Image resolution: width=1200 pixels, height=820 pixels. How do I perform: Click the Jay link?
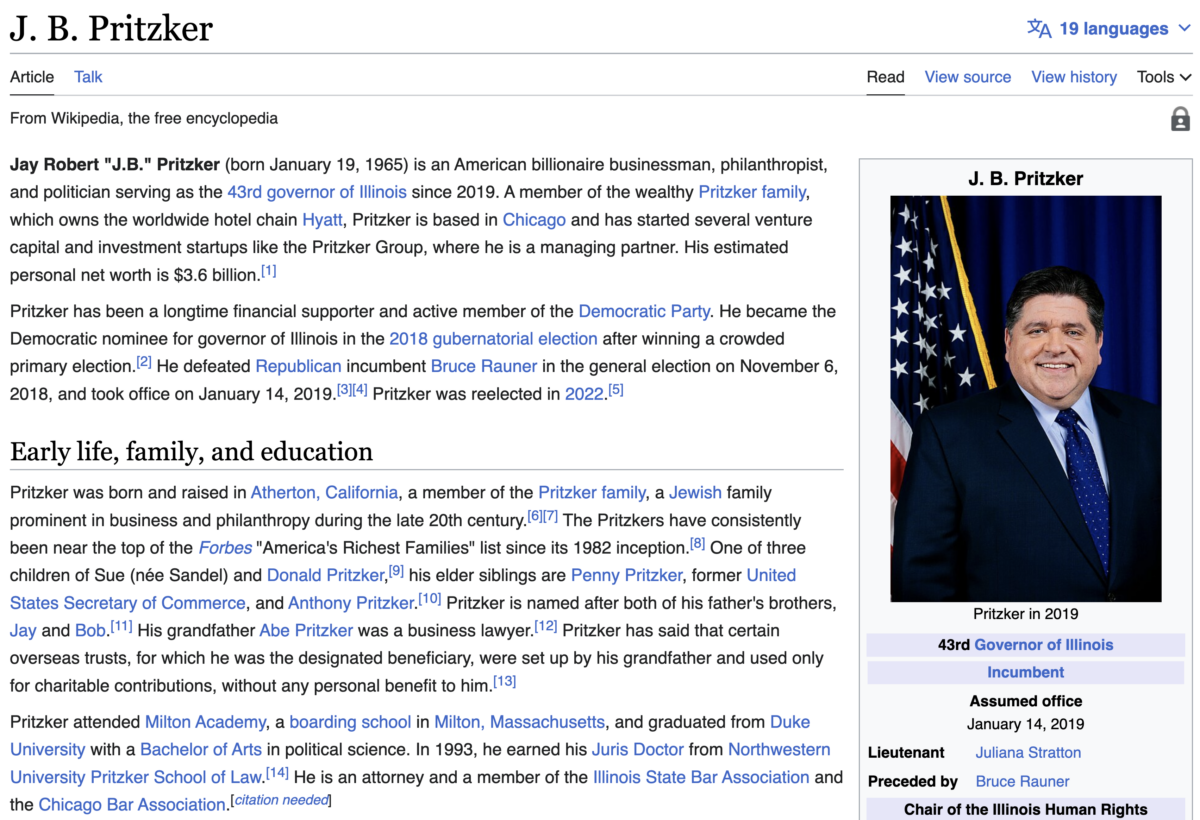[23, 631]
